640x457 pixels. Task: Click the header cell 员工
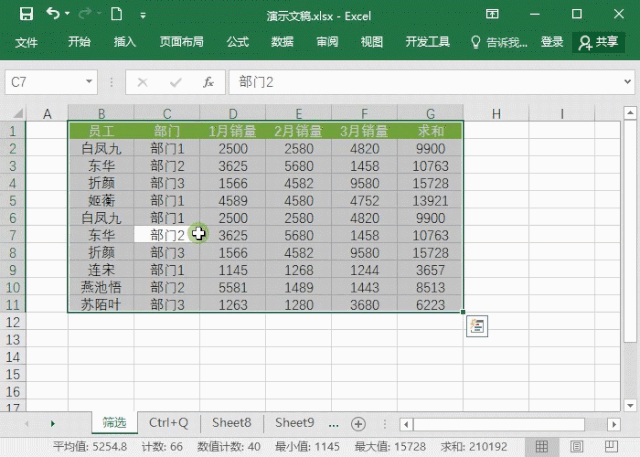[x=101, y=131]
